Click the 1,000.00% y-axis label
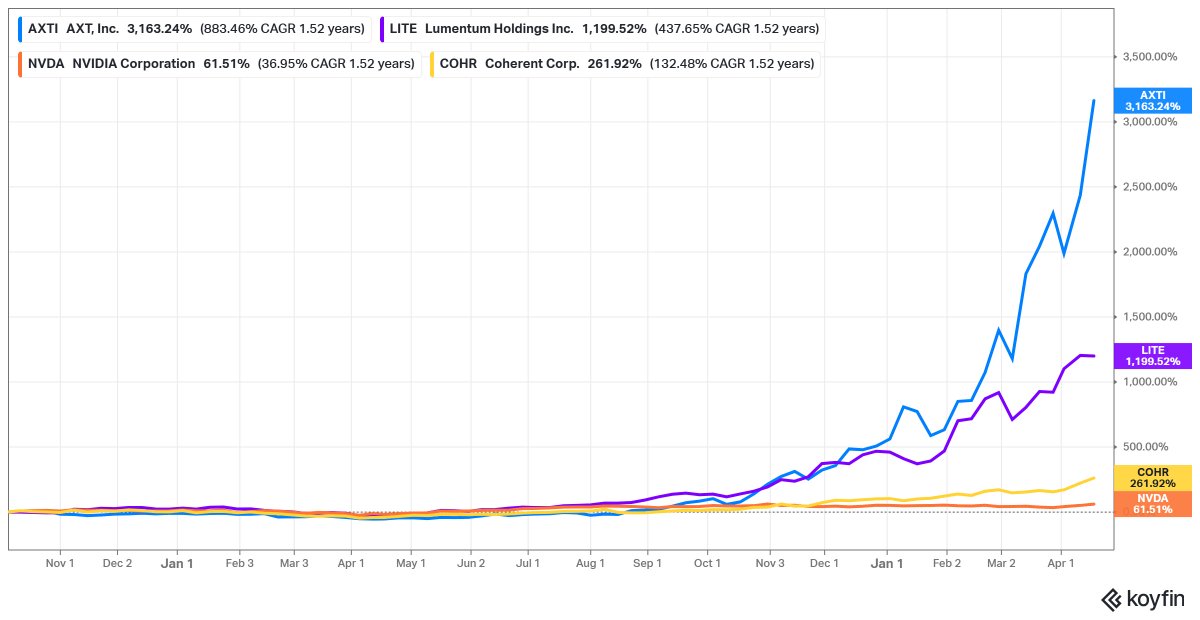Viewport: 1200px width, 620px height. [1152, 382]
